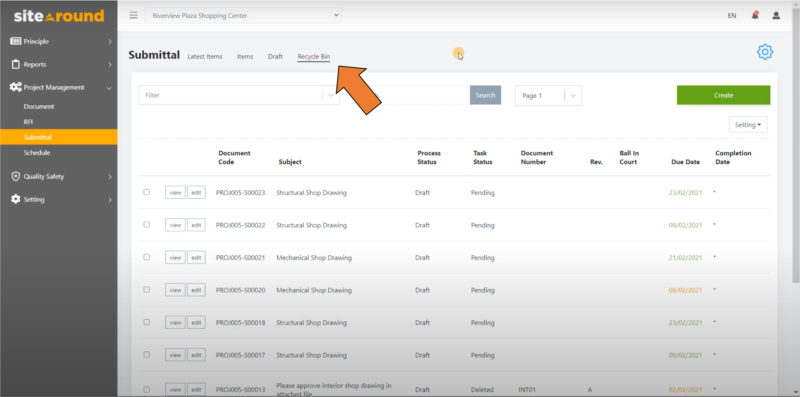Image resolution: width=800 pixels, height=397 pixels.
Task: Switch to the Recycle Bin tab
Action: click(x=314, y=57)
